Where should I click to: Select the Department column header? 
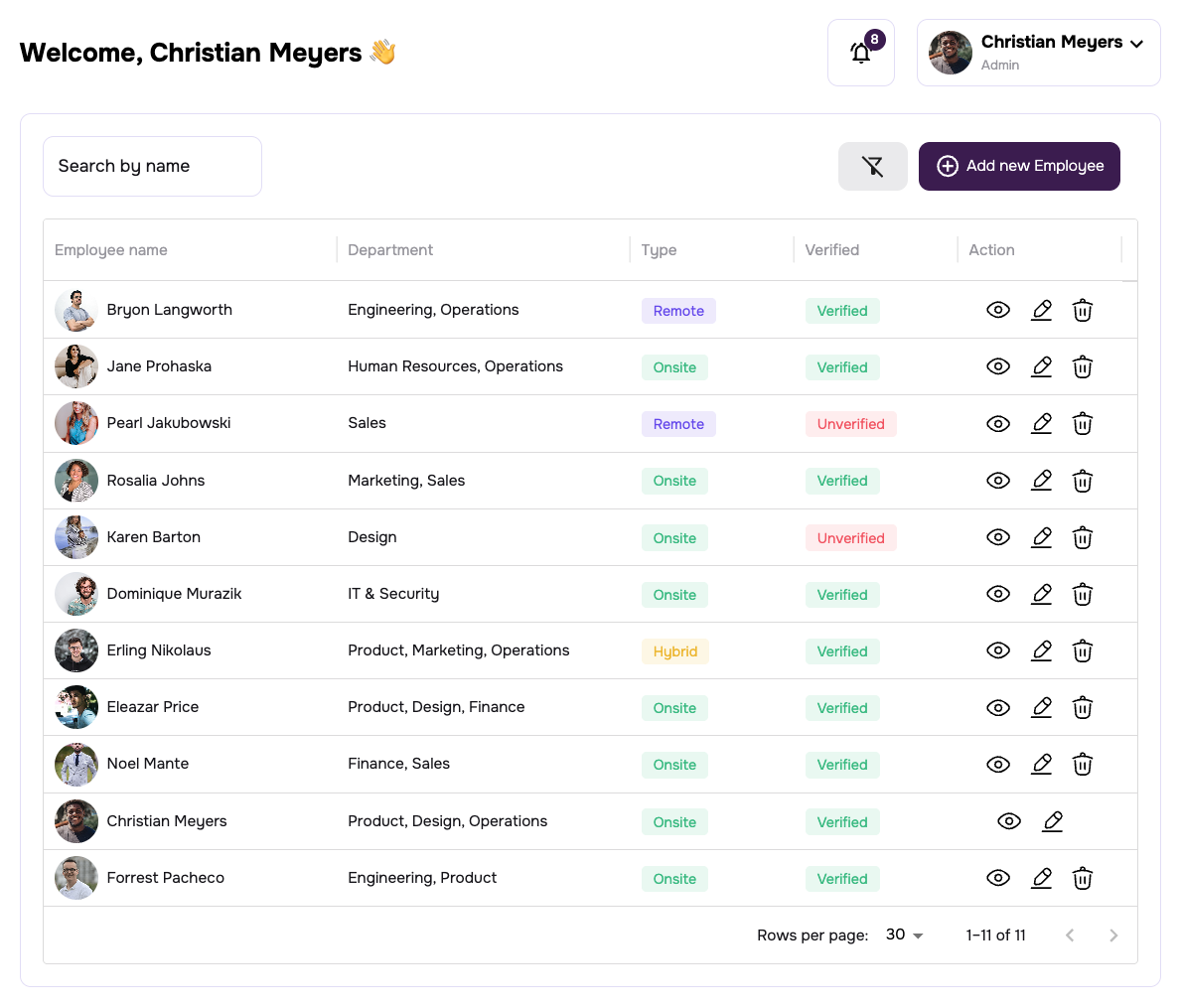(x=390, y=250)
